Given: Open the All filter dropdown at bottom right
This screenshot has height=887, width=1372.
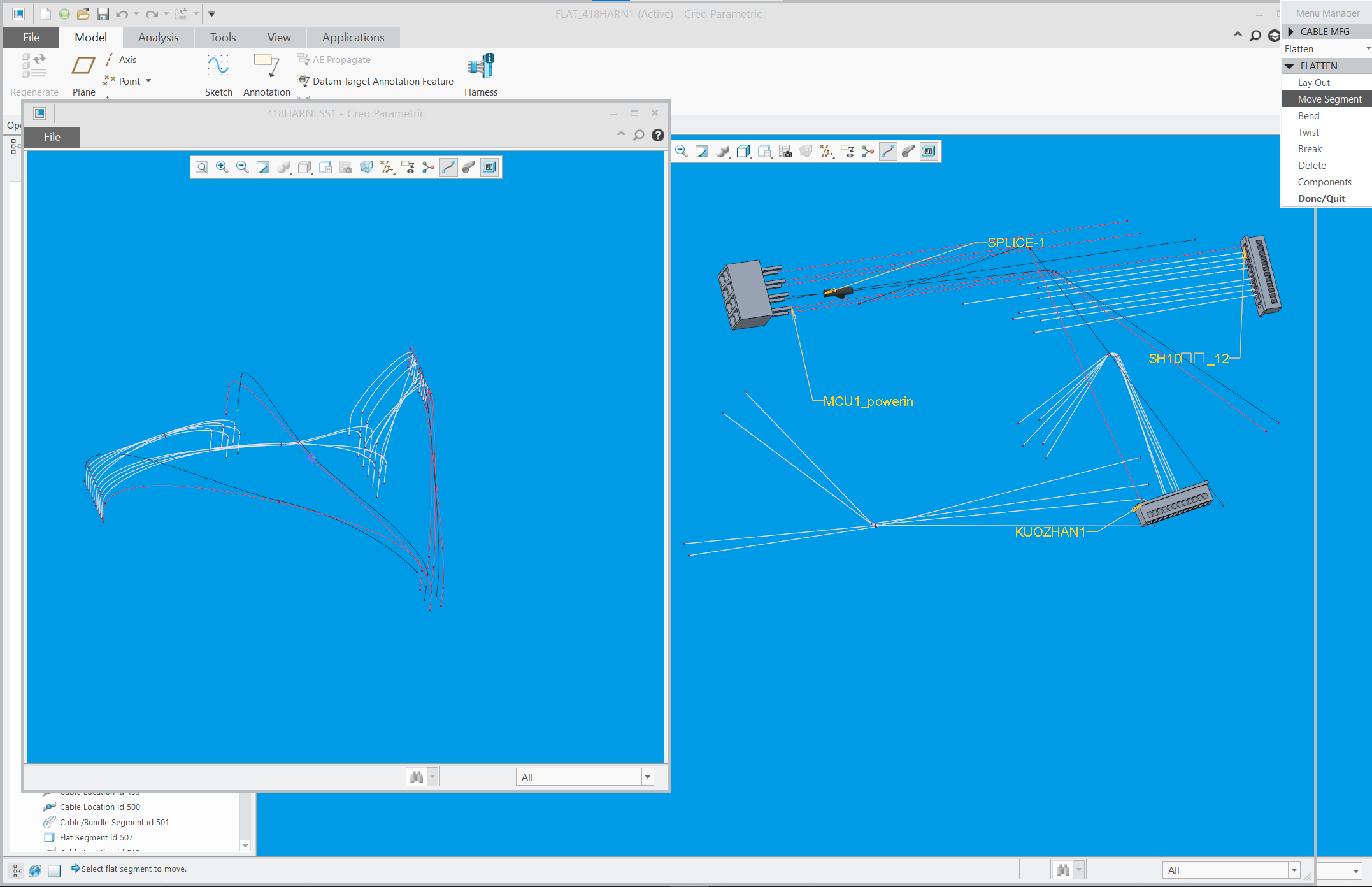Looking at the screenshot, I should [x=1295, y=870].
